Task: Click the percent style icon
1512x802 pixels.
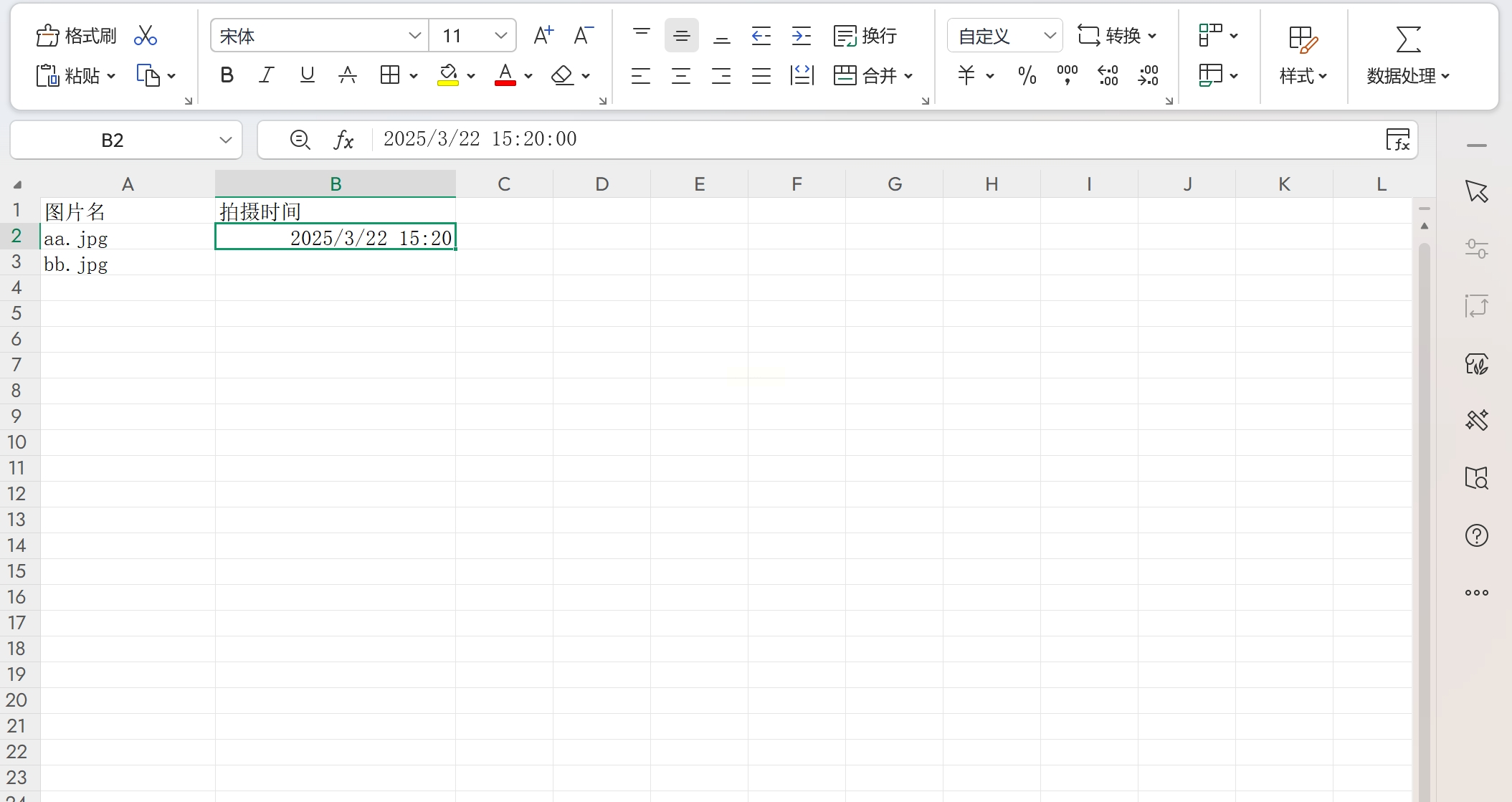Action: [1027, 75]
